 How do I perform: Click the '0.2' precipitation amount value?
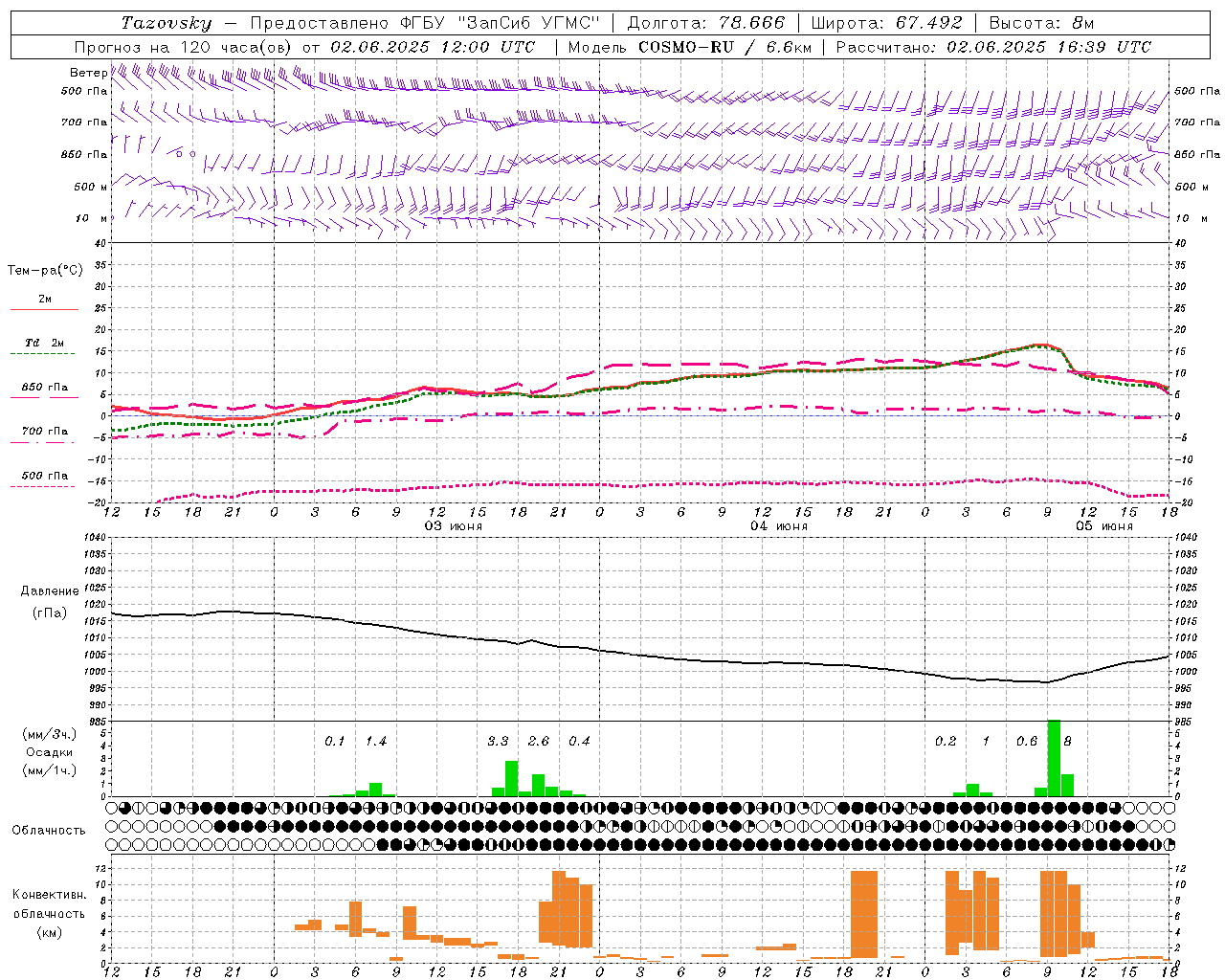946,741
